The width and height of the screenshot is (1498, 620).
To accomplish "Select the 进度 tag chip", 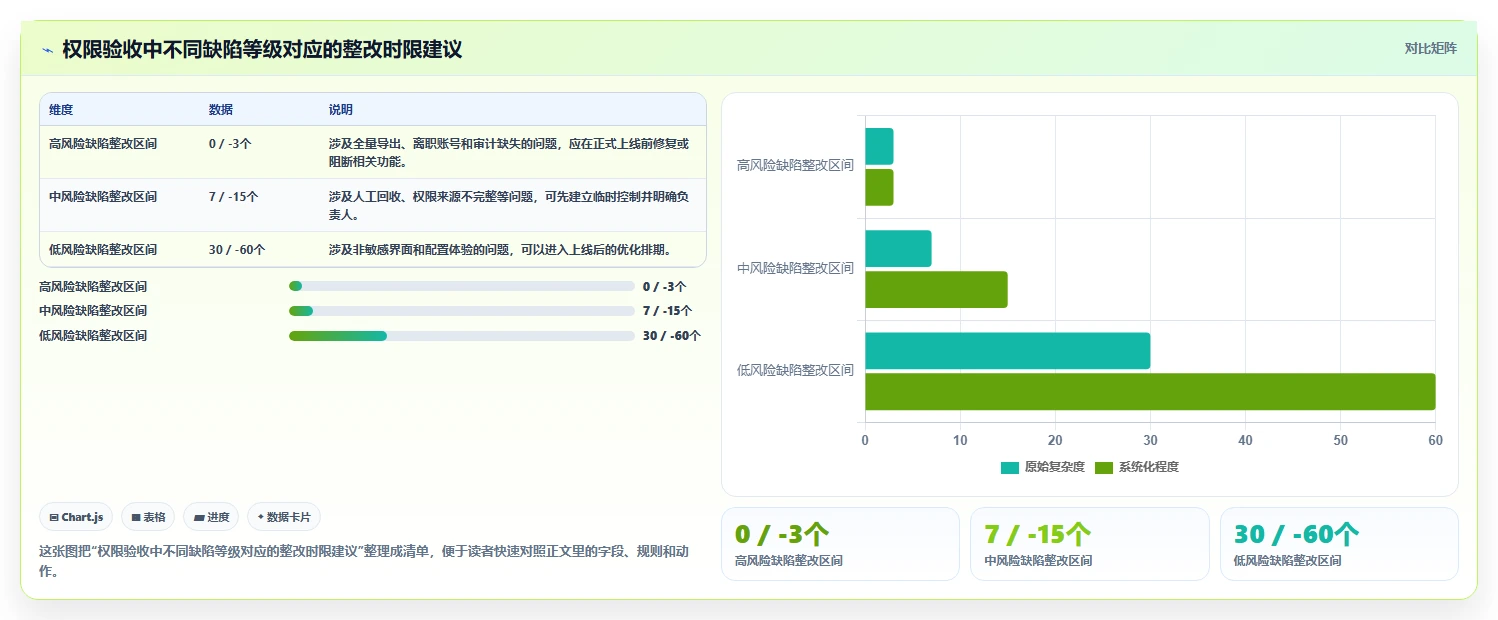I will [x=211, y=517].
